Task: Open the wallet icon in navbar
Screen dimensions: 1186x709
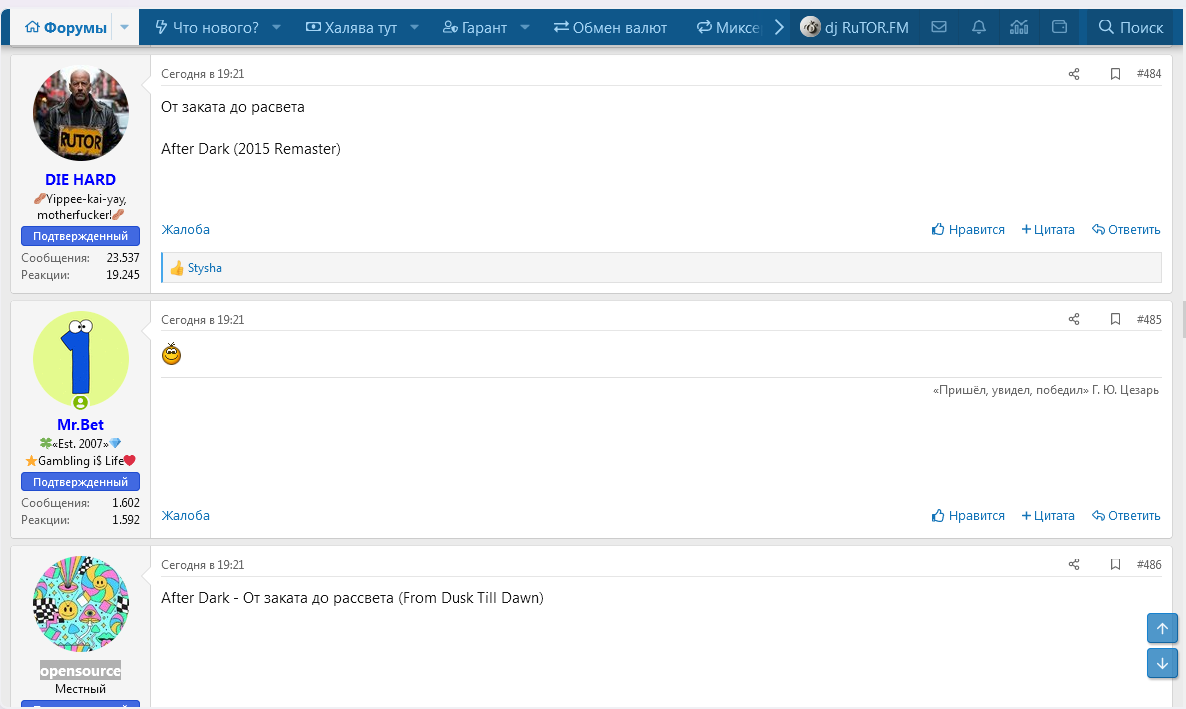Action: pyautogui.click(x=1060, y=27)
